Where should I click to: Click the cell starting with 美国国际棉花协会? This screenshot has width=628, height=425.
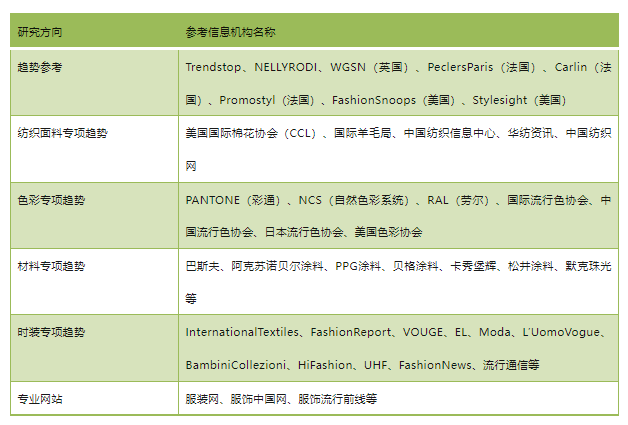point(399,149)
